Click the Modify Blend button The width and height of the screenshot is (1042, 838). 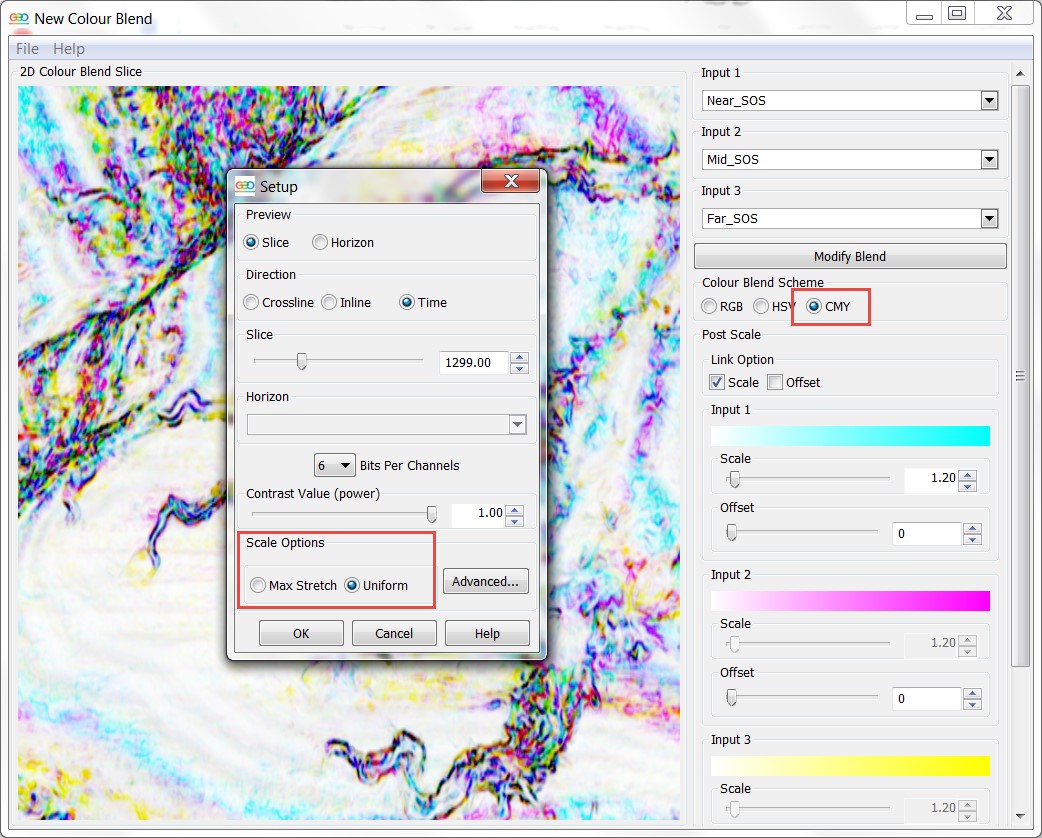click(x=850, y=257)
